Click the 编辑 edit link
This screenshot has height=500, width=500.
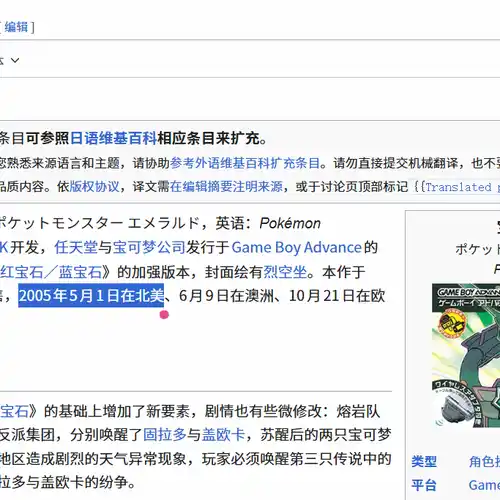pos(16,27)
